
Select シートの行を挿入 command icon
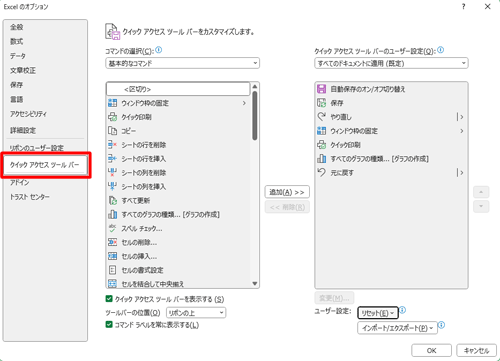pyautogui.click(x=113, y=159)
